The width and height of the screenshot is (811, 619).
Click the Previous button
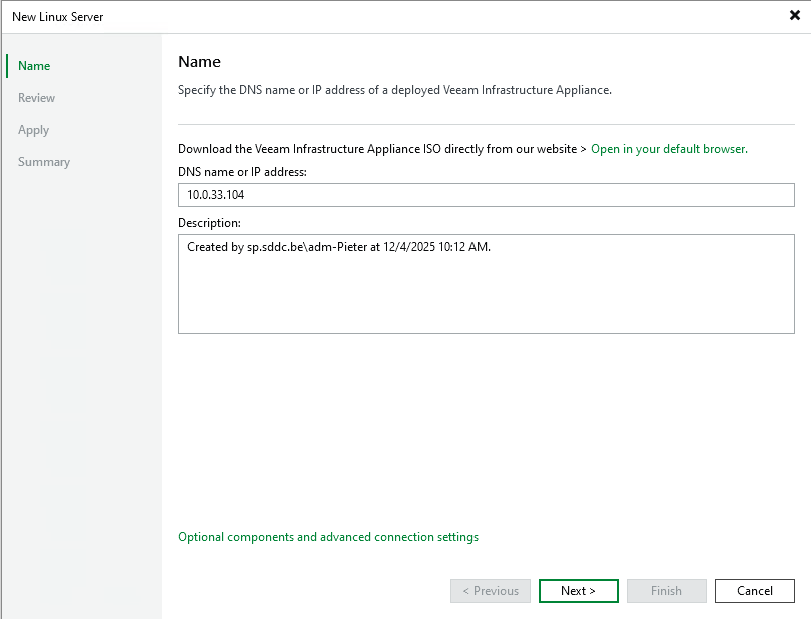(490, 591)
